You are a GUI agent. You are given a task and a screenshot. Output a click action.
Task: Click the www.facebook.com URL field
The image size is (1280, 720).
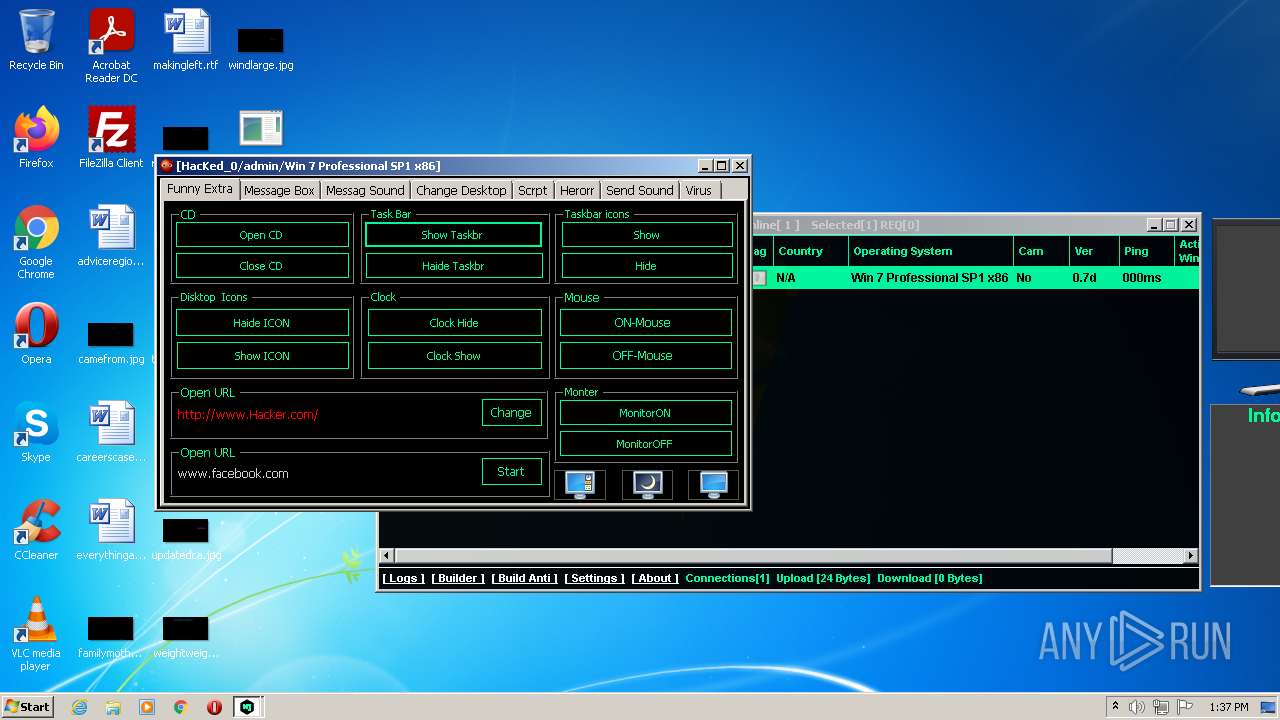point(327,473)
